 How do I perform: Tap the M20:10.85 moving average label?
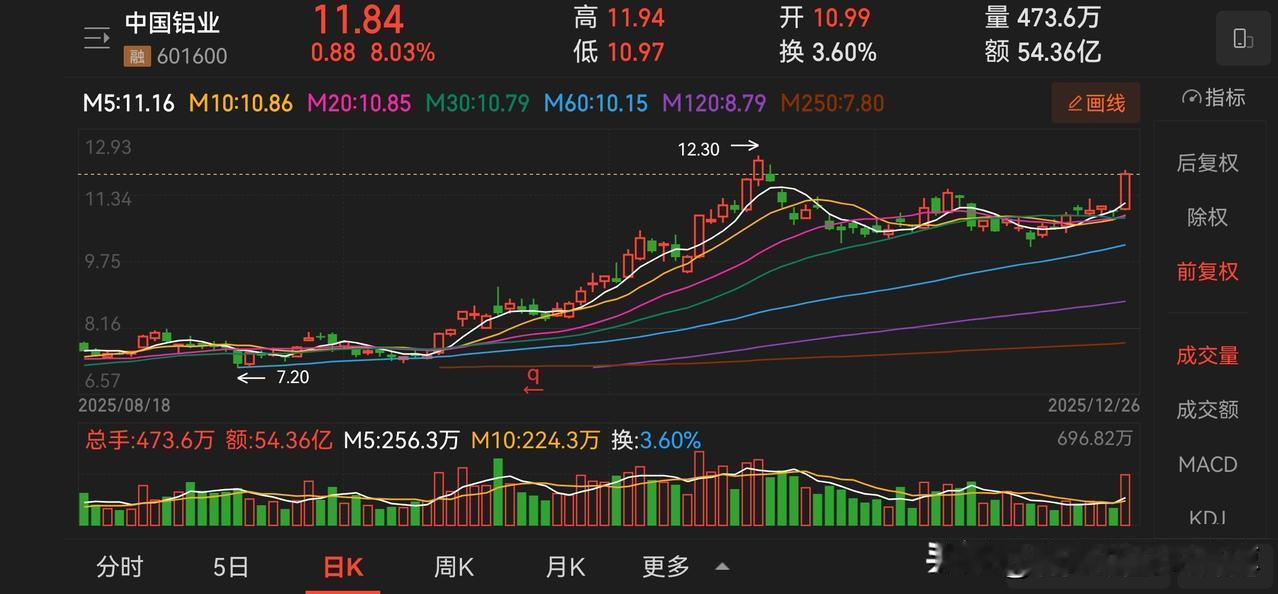pyautogui.click(x=359, y=102)
